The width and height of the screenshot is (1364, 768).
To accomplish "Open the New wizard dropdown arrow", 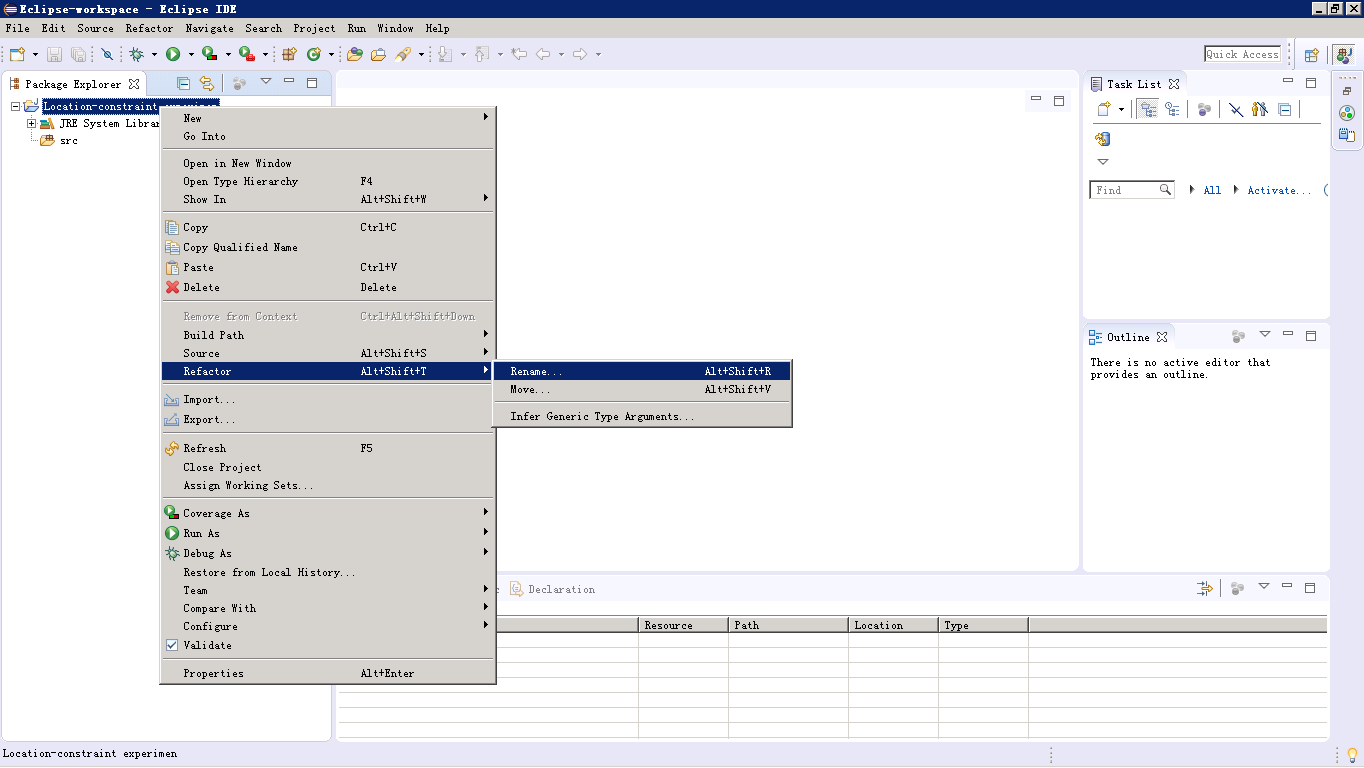I will [x=35, y=54].
